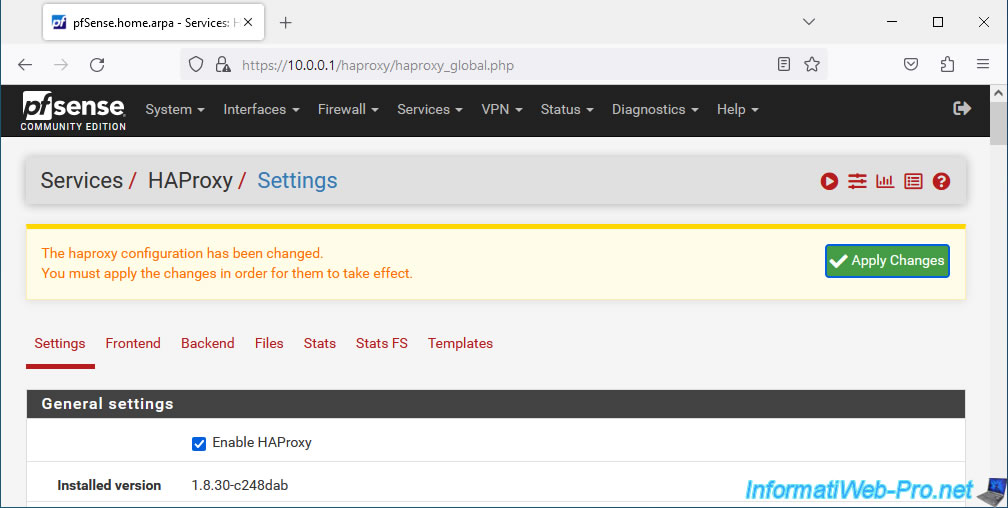Open the browser extensions puzzle icon
Screen dimensions: 1008x508
947,64
